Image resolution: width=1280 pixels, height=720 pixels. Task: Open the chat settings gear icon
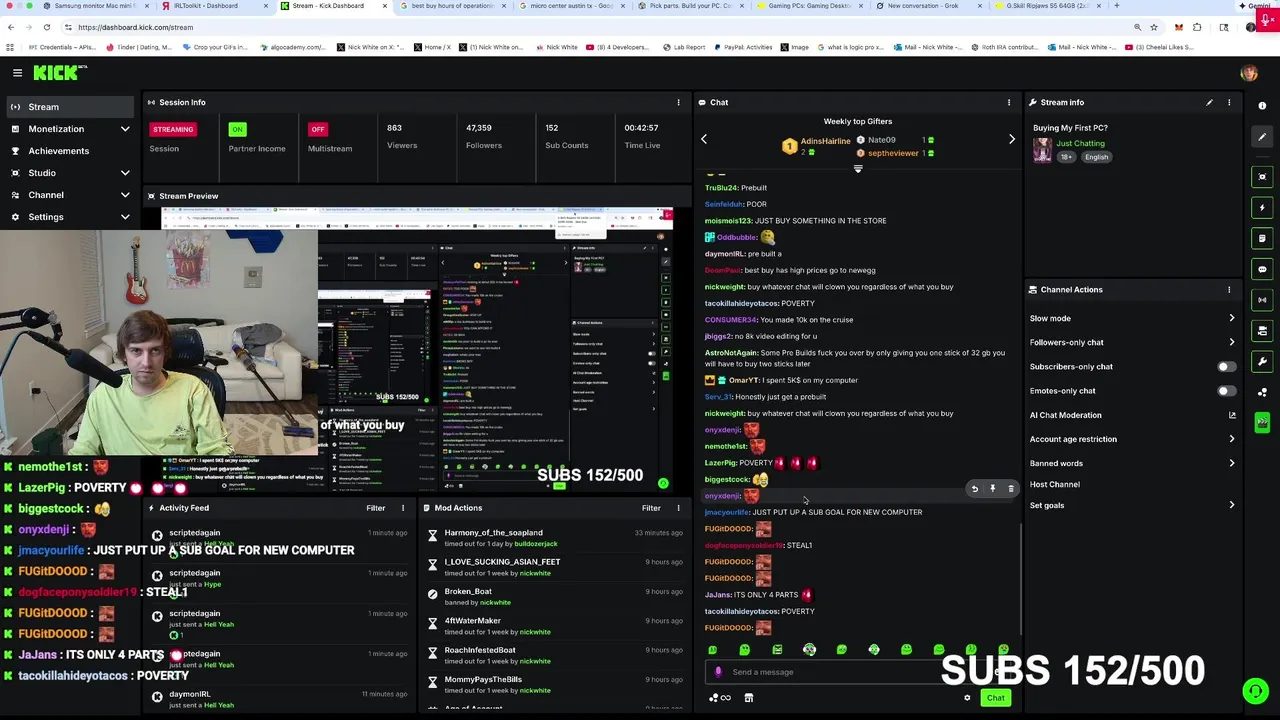(967, 698)
